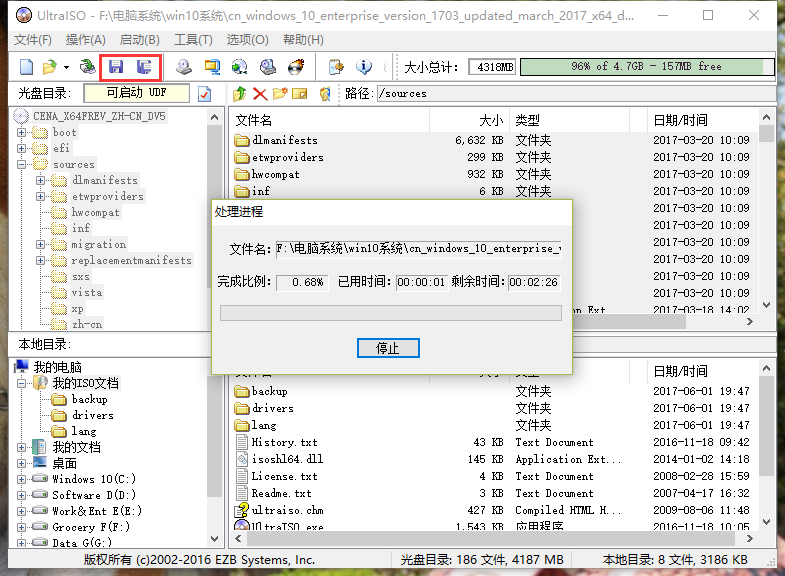Open the 文件(F) menu
This screenshot has width=785, height=576.
pyautogui.click(x=33, y=40)
